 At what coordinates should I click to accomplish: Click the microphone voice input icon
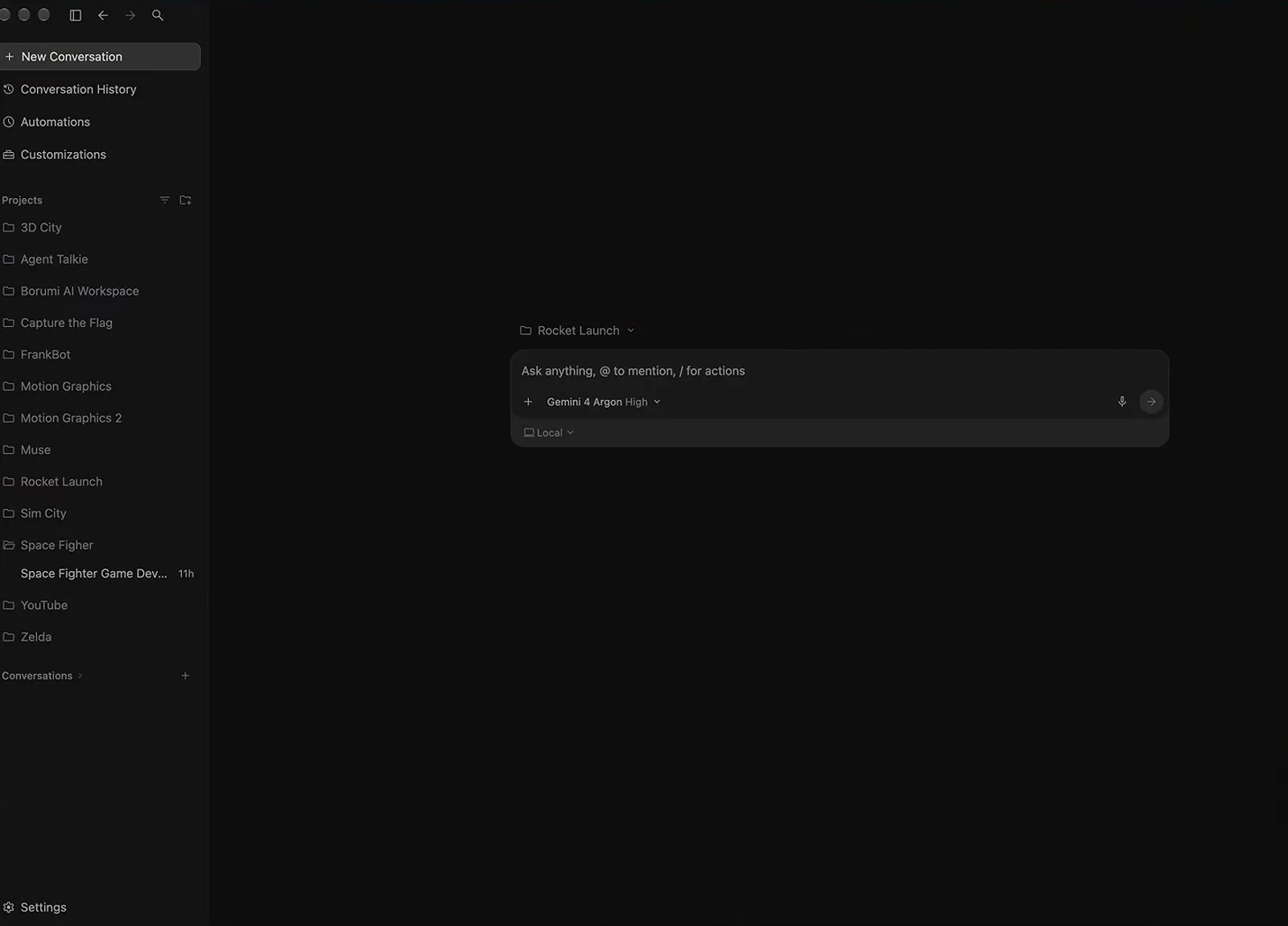pos(1122,402)
